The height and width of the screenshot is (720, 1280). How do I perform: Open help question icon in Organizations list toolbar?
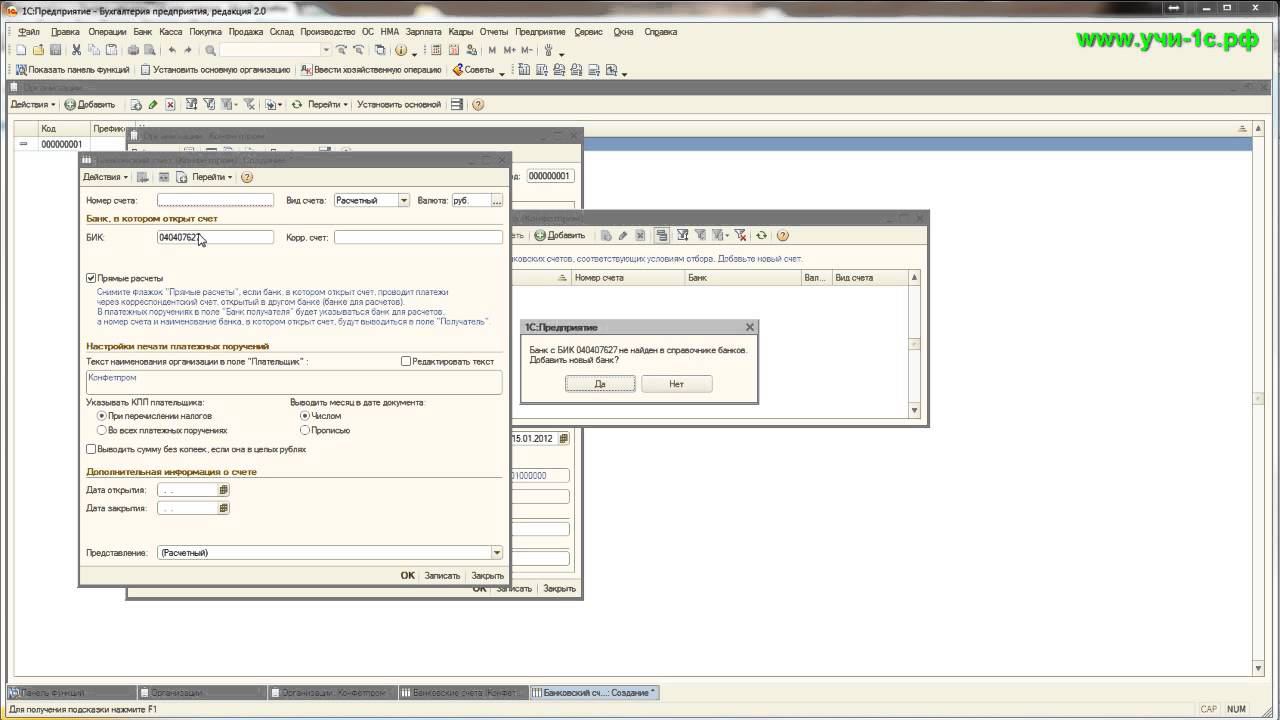tap(478, 104)
